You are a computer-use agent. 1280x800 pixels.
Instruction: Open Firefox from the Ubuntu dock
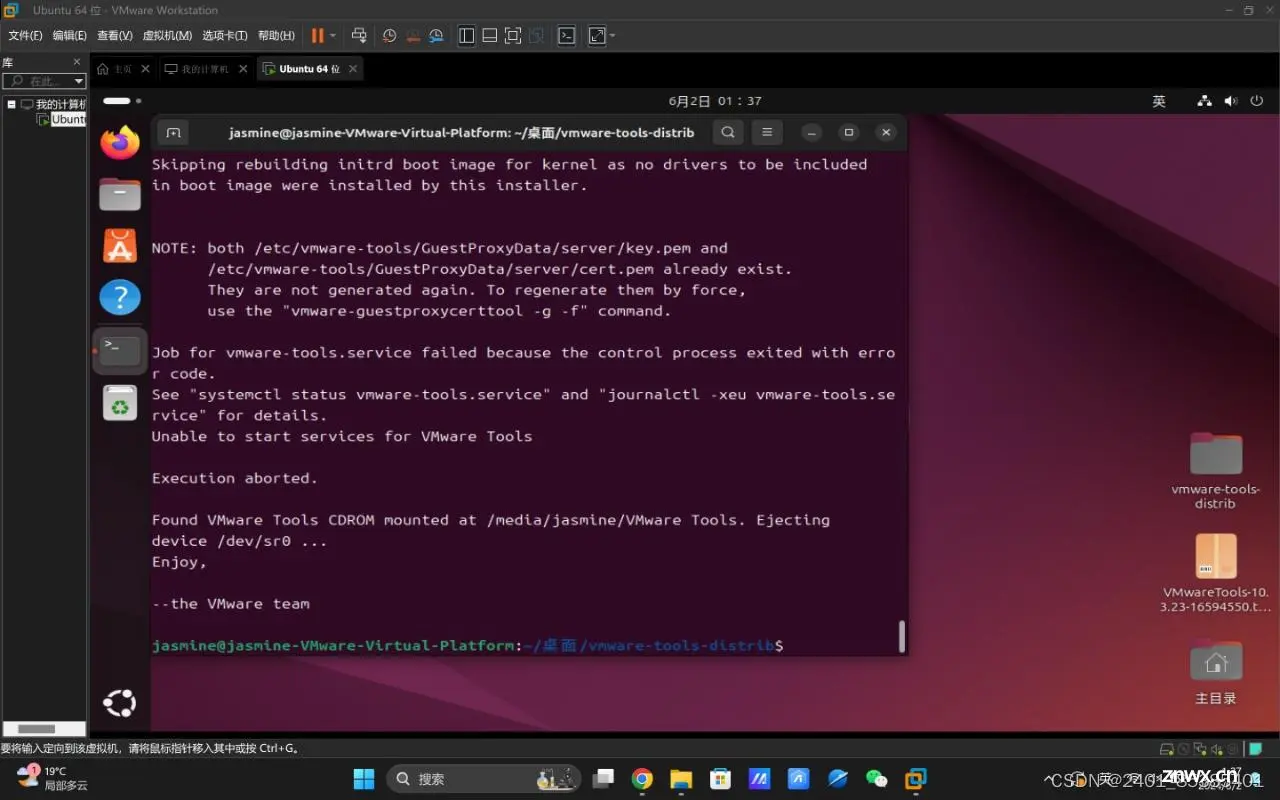[120, 142]
